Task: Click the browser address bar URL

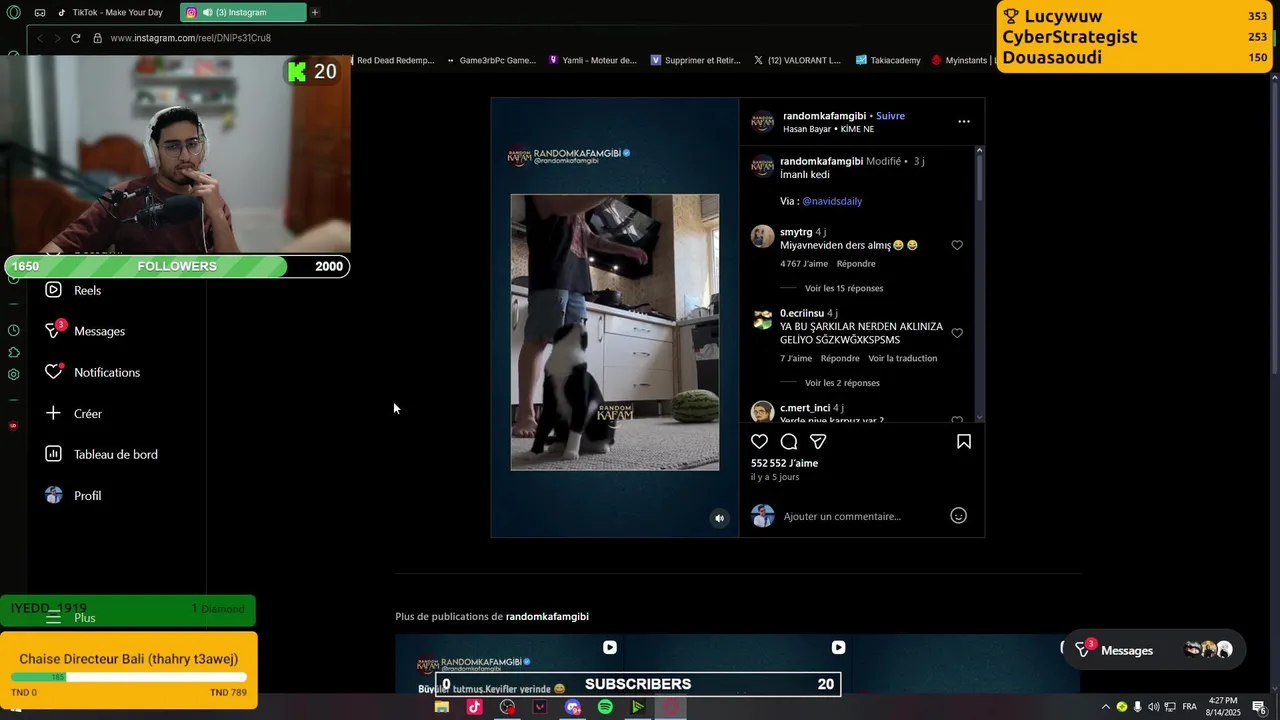Action: click(190, 38)
